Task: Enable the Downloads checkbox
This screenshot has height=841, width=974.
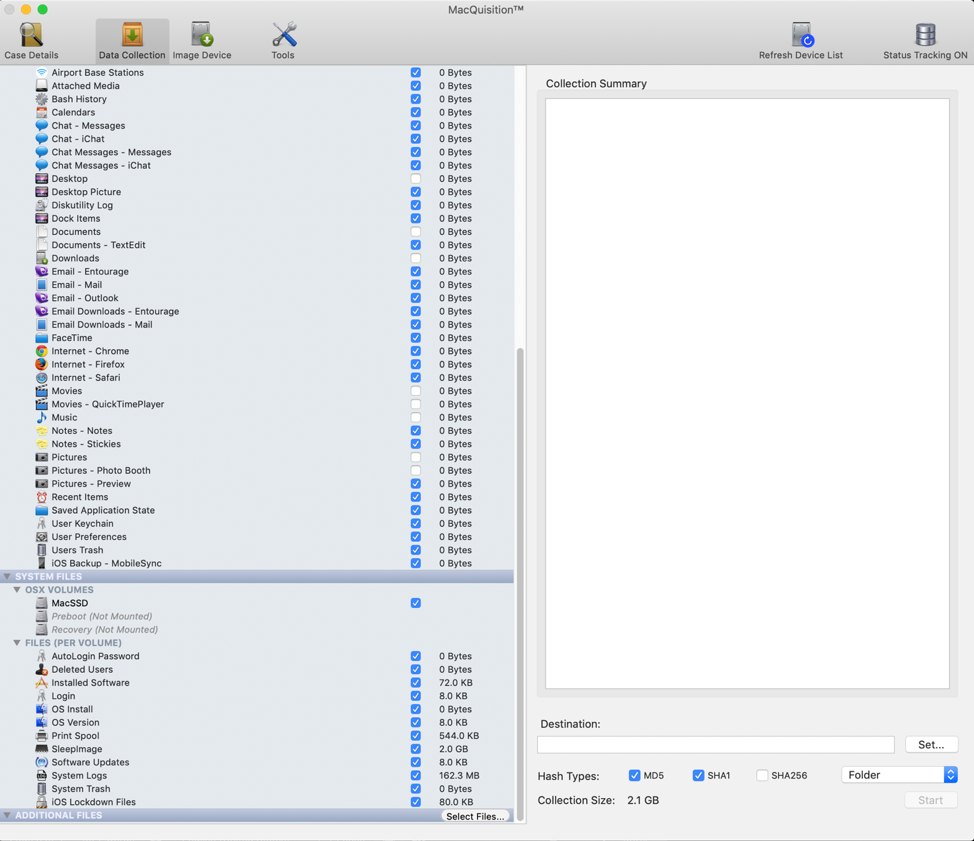Action: pyautogui.click(x=416, y=258)
